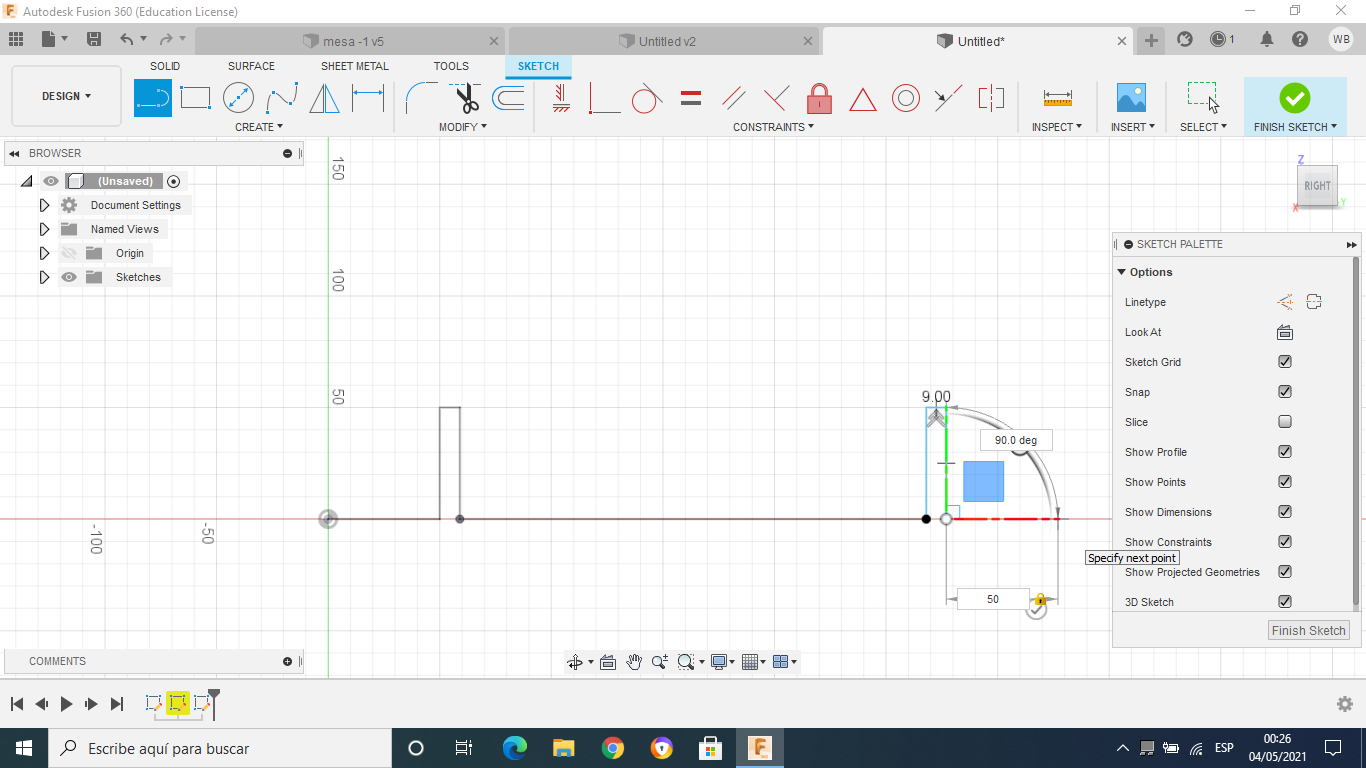
Task: Open the DESIGN workspace dropdown
Action: [66, 96]
